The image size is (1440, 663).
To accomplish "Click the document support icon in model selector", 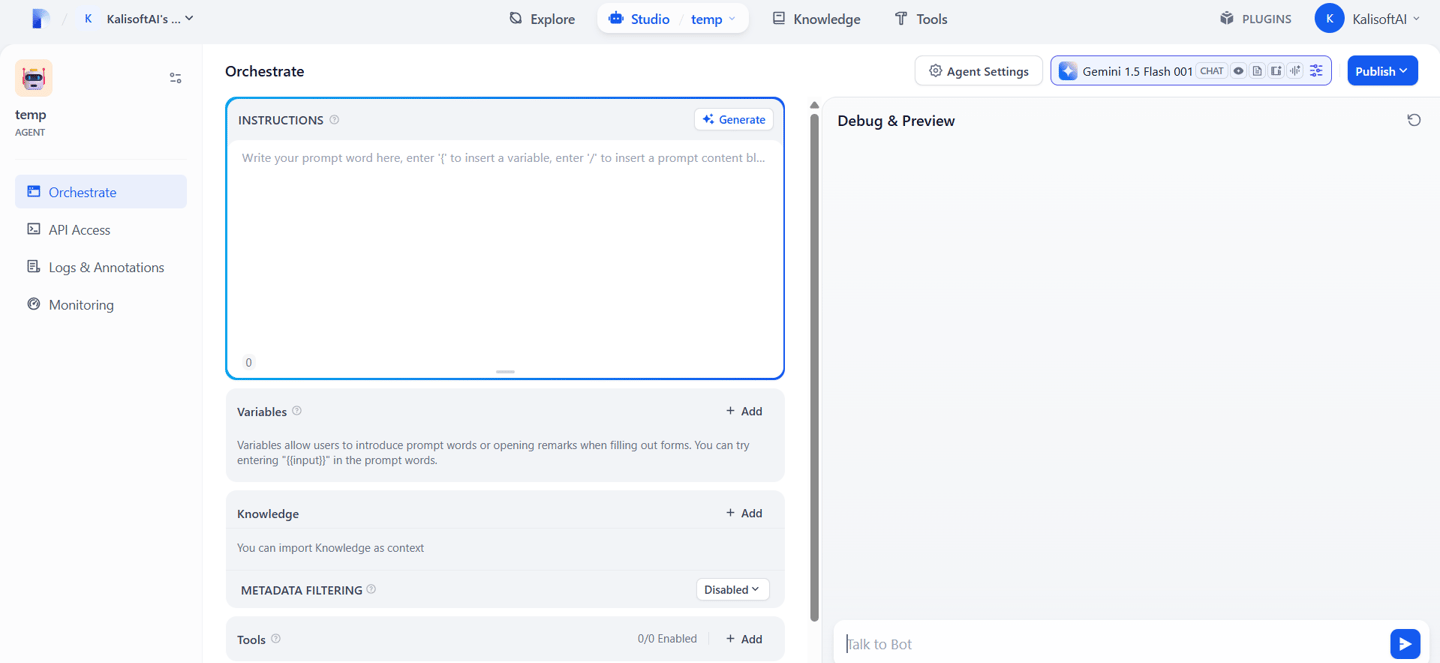I will click(x=1257, y=71).
